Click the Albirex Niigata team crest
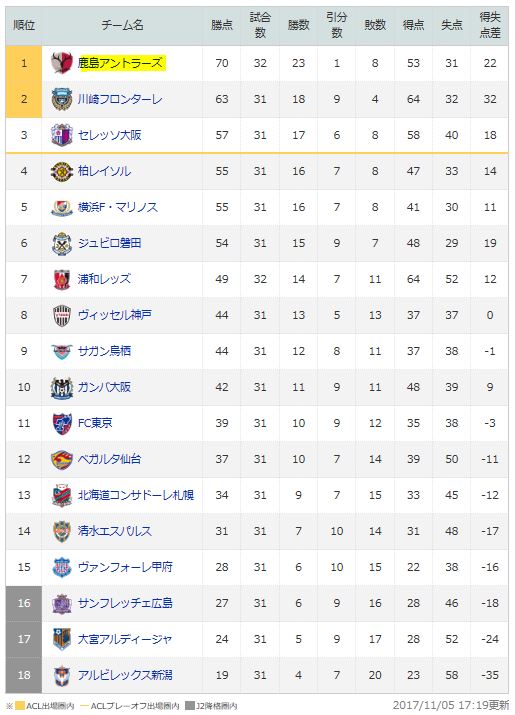Screen dimensions: 515x715 pyautogui.click(x=62, y=675)
